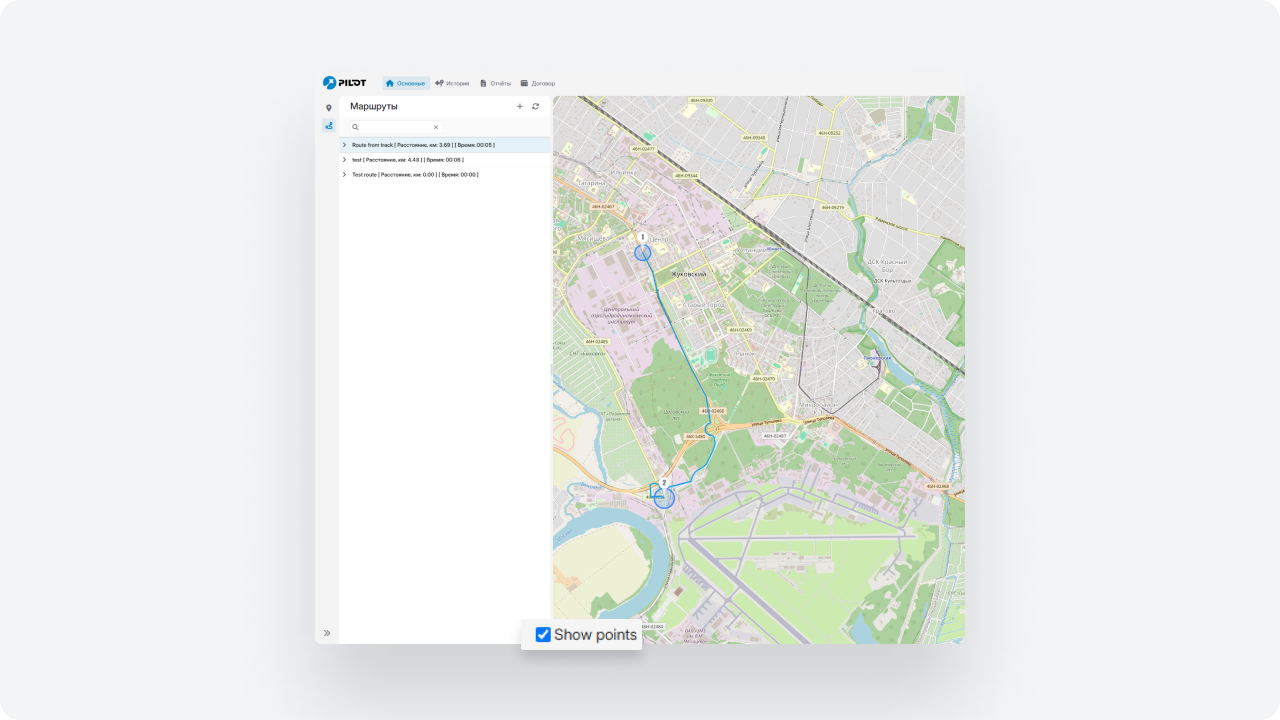Add a new route with plus icon
This screenshot has height=720, width=1280.
tap(519, 106)
